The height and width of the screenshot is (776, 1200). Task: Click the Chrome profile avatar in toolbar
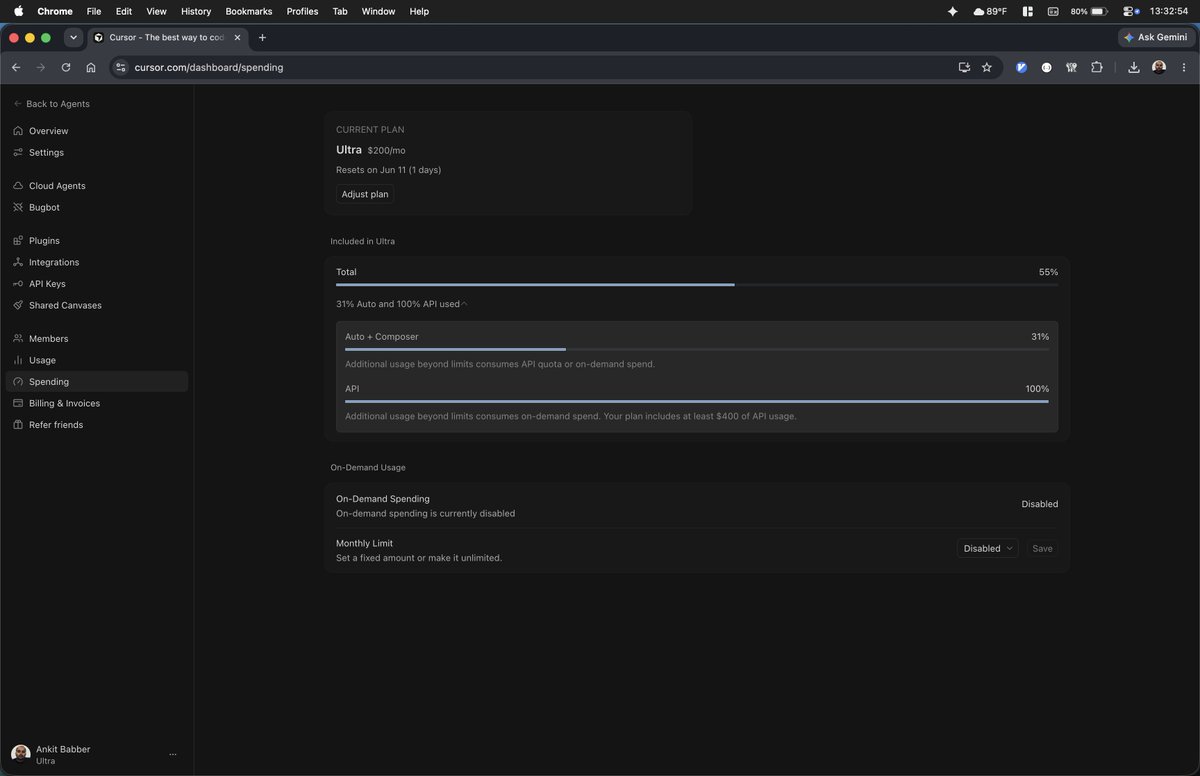pos(1159,67)
